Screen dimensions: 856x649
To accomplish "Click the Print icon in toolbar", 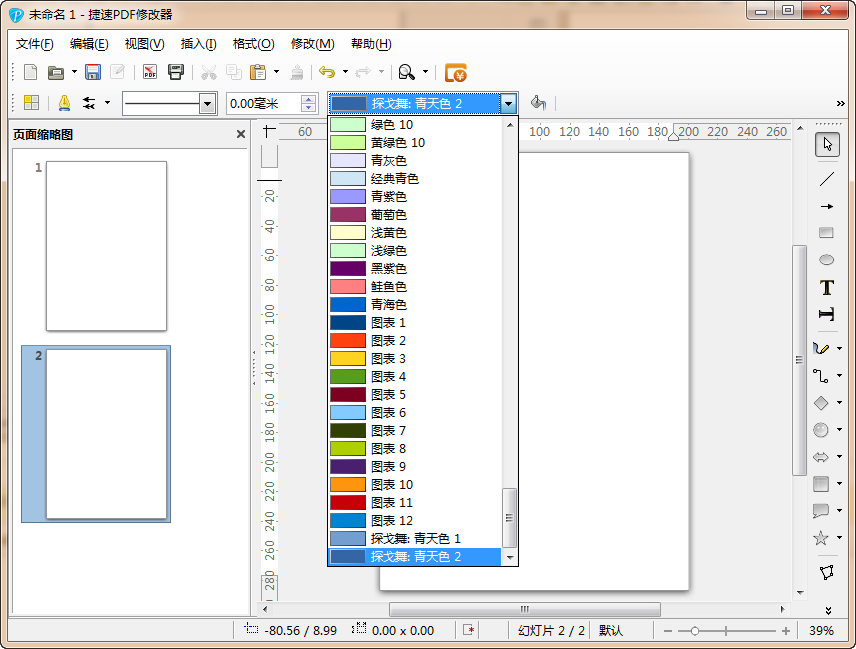I will [176, 72].
